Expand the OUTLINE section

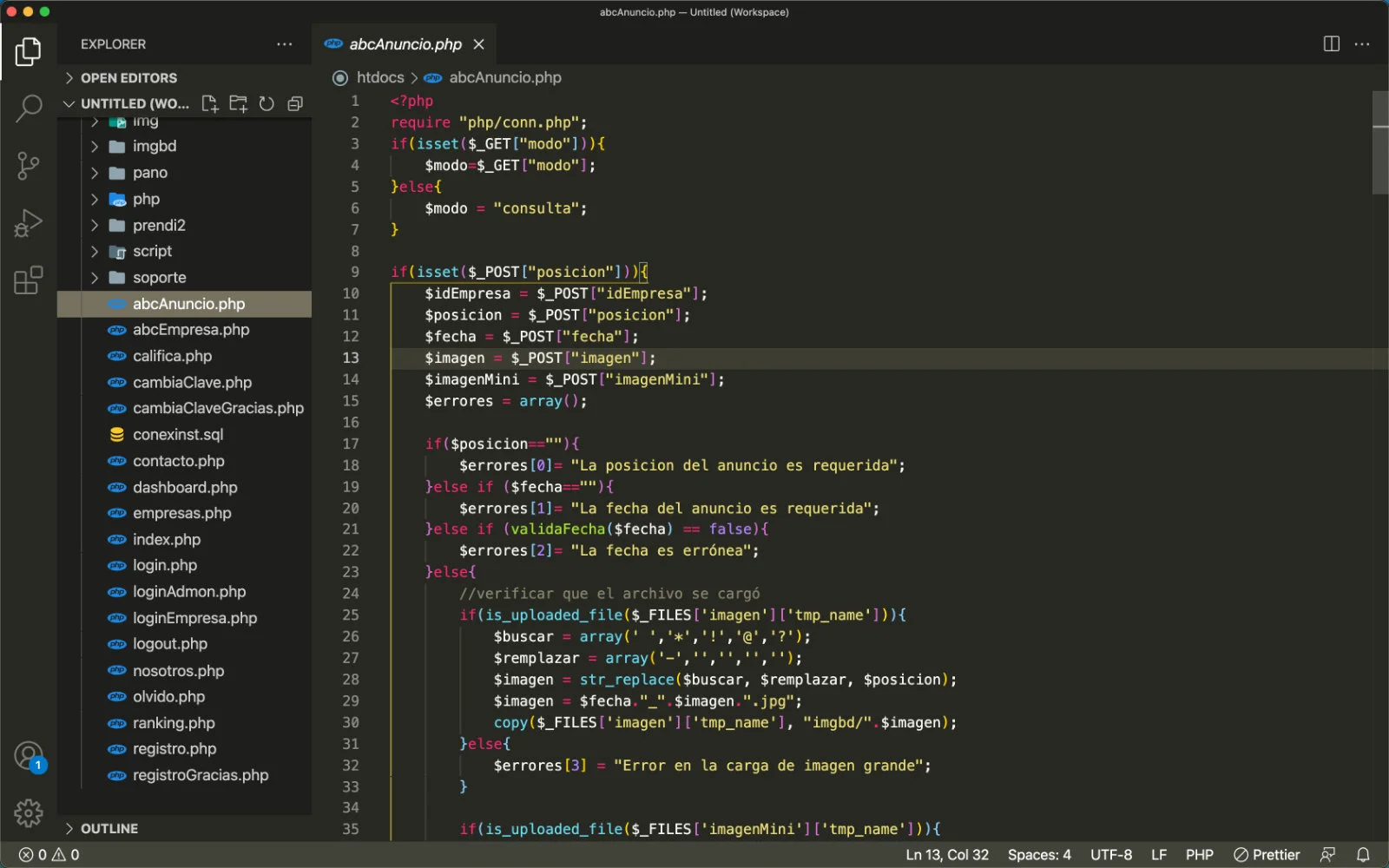click(109, 829)
